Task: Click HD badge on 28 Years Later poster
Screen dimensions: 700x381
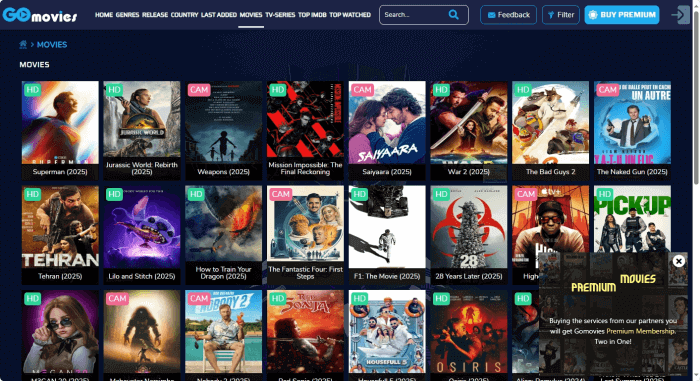Action: tap(441, 194)
